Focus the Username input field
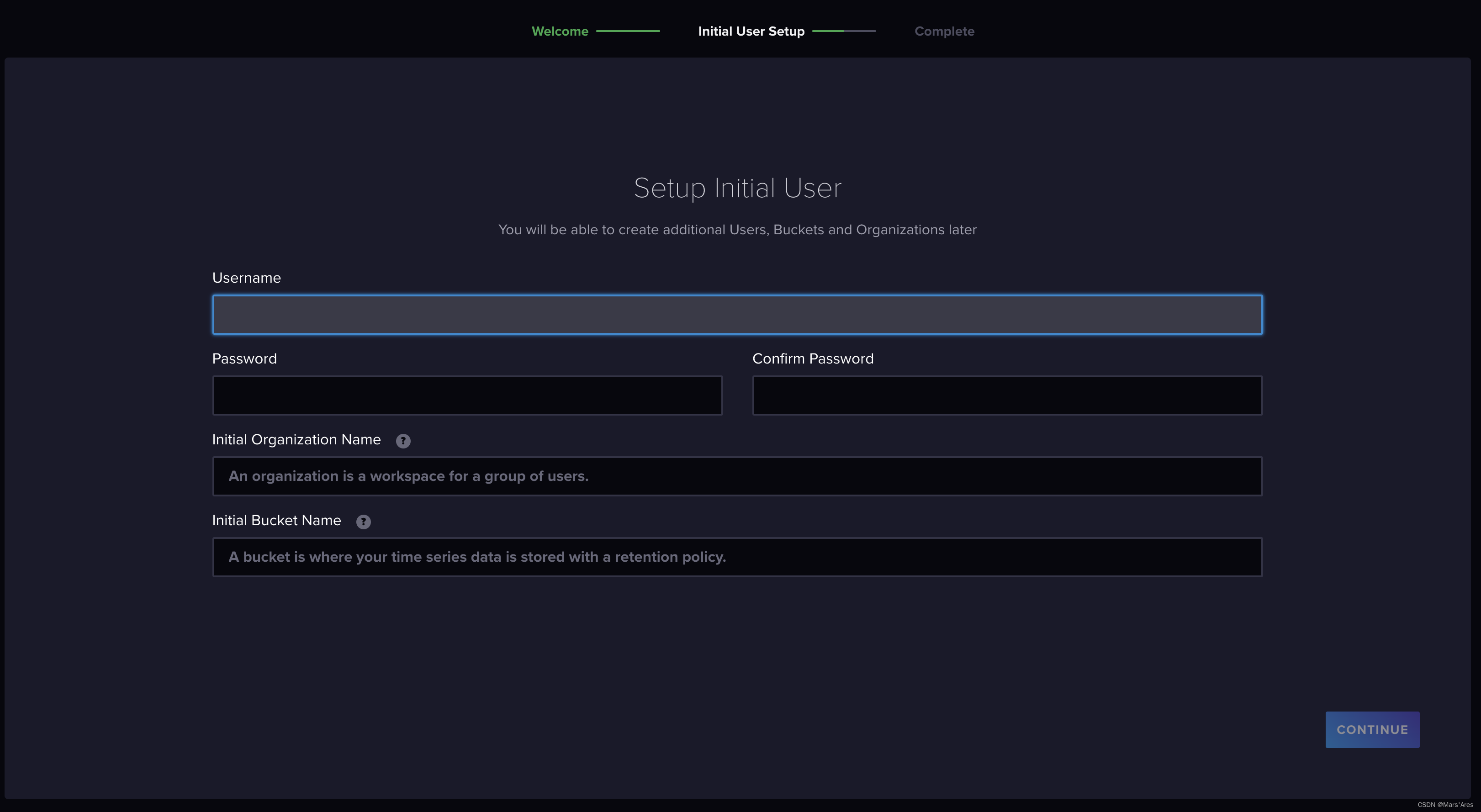 (737, 314)
